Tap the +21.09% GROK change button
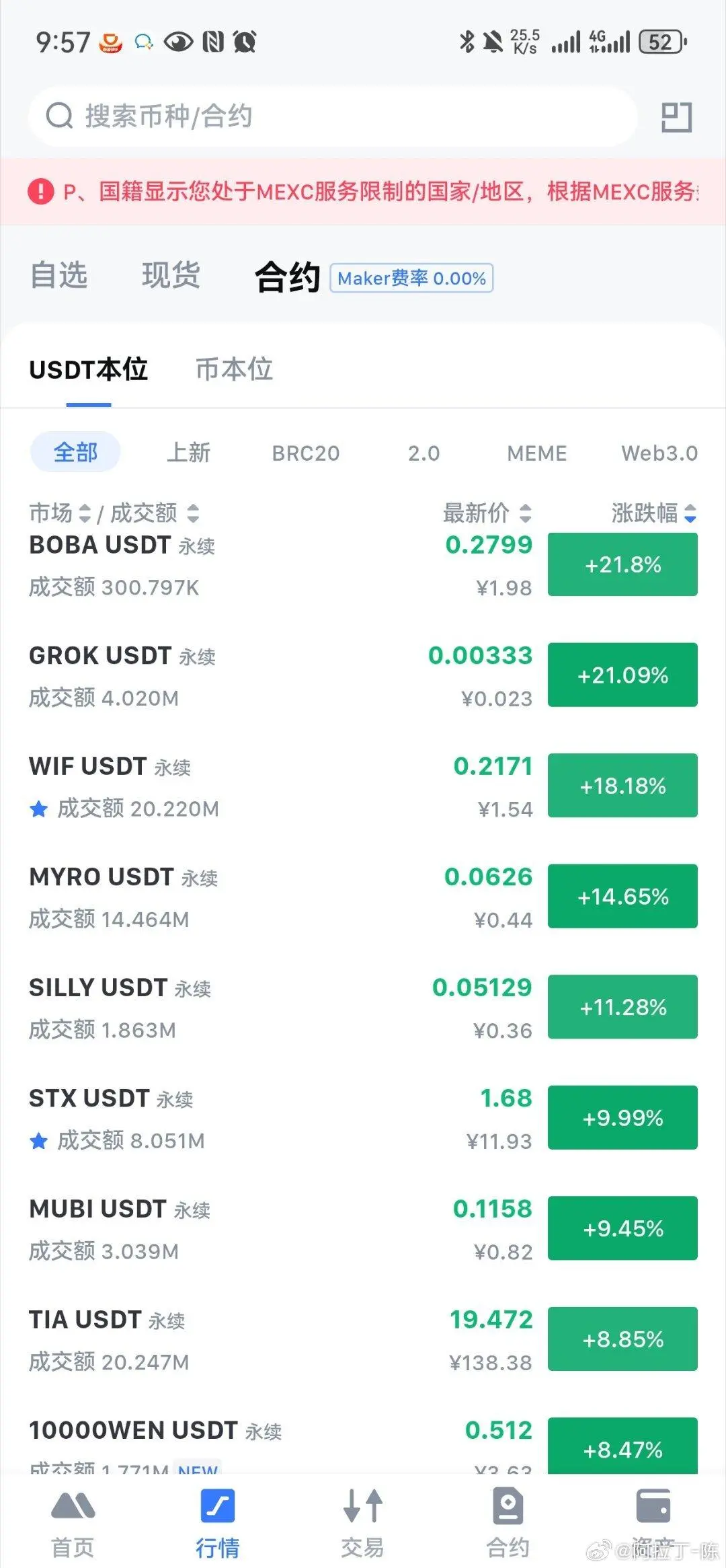 coord(622,675)
